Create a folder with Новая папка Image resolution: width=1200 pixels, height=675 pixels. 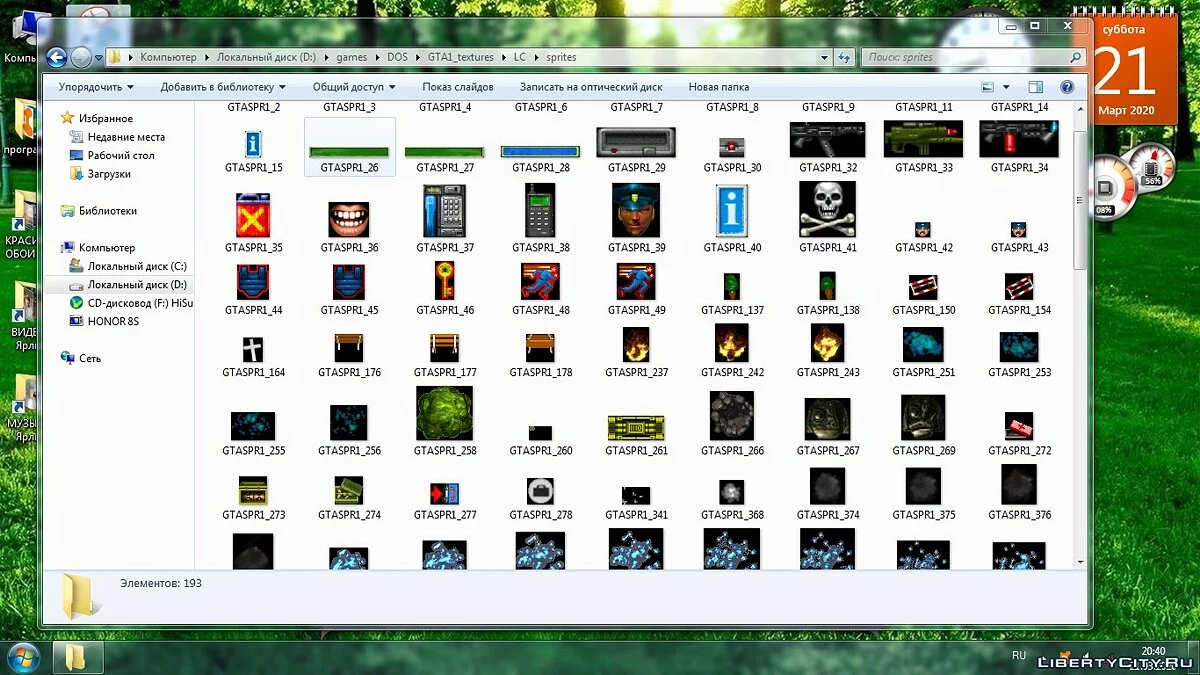(x=718, y=87)
